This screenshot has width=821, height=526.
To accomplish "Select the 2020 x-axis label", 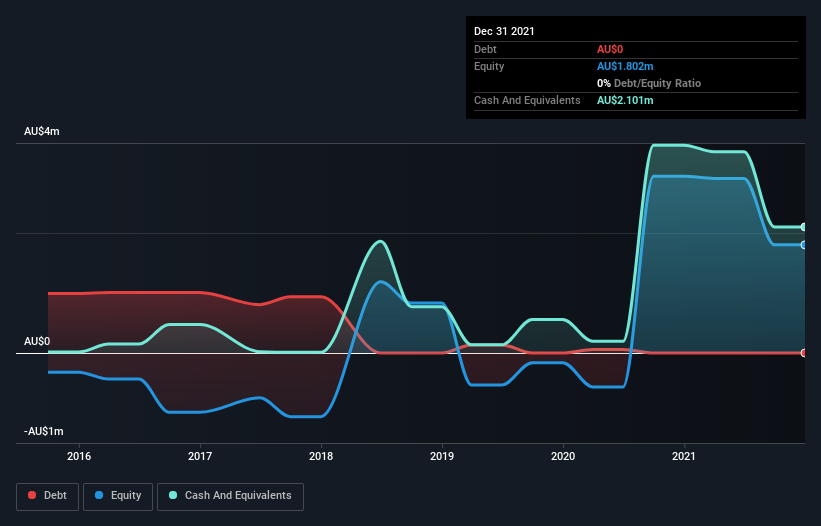I will 563,456.
